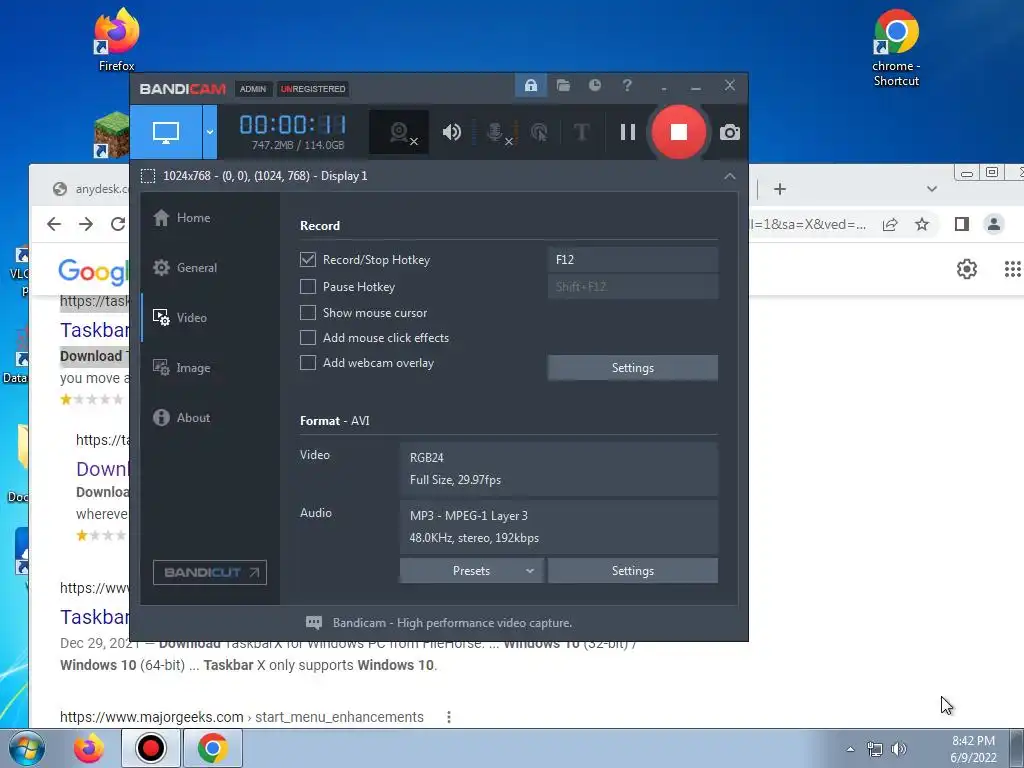Open Firefox desktop shortcut
This screenshot has height=768, width=1024.
116,39
